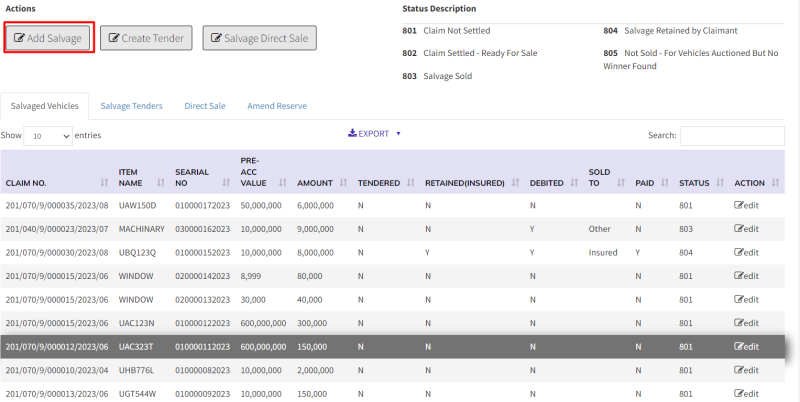Open the Direct Sale tab
800x402 pixels.
[204, 105]
